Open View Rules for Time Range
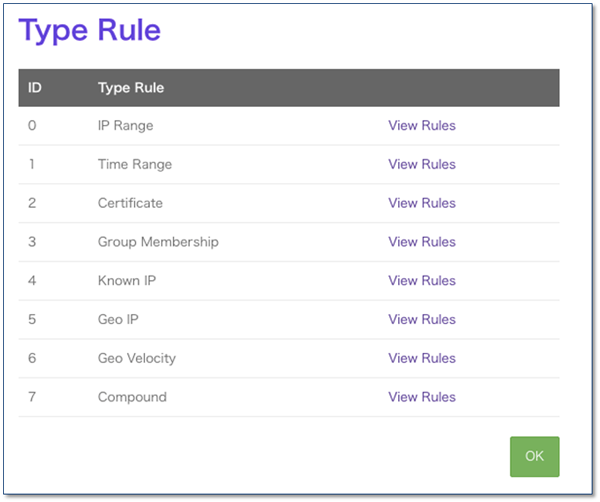The width and height of the screenshot is (600, 502). 422,164
